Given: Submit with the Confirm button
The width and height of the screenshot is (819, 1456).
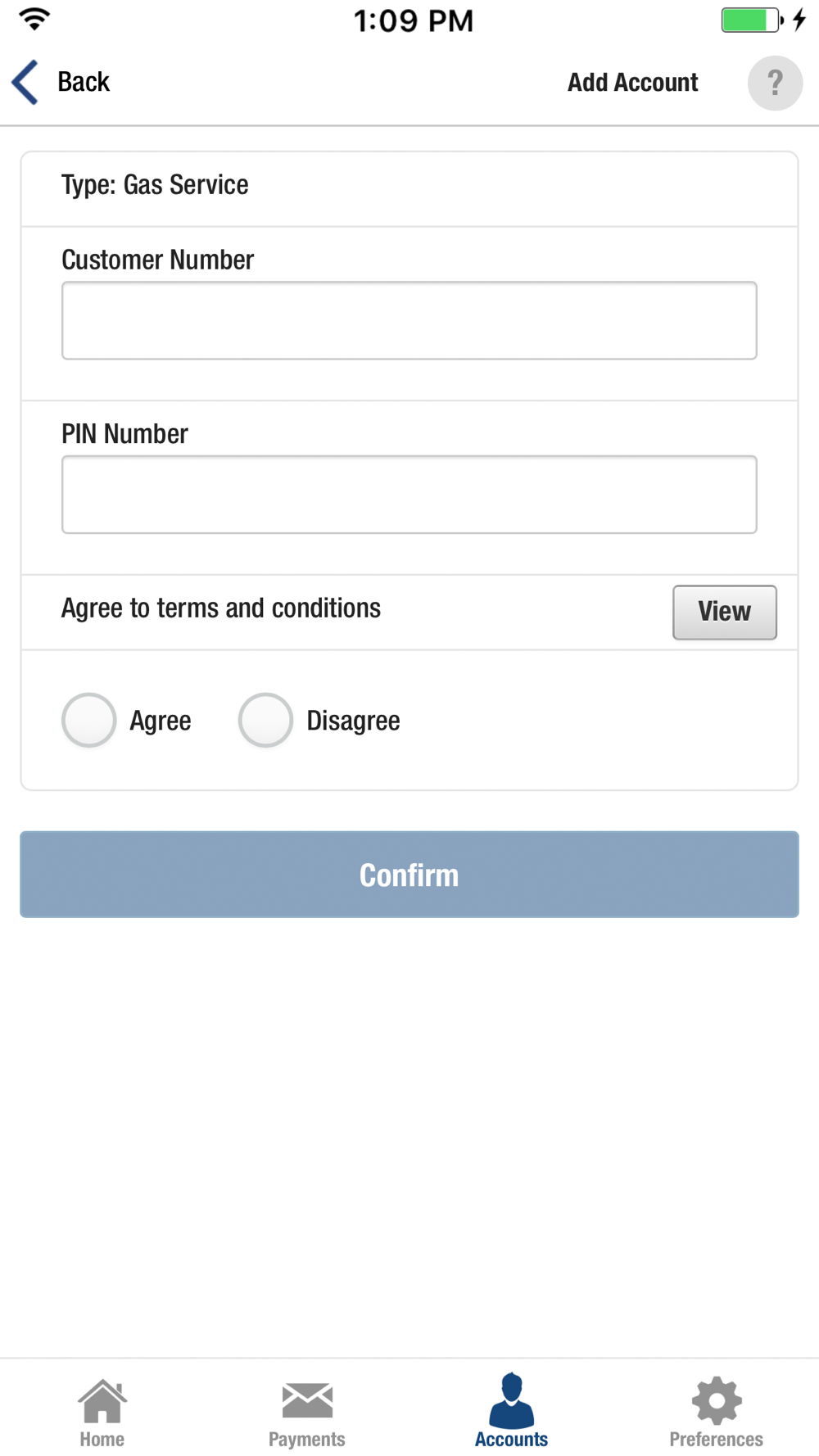Looking at the screenshot, I should click(409, 875).
